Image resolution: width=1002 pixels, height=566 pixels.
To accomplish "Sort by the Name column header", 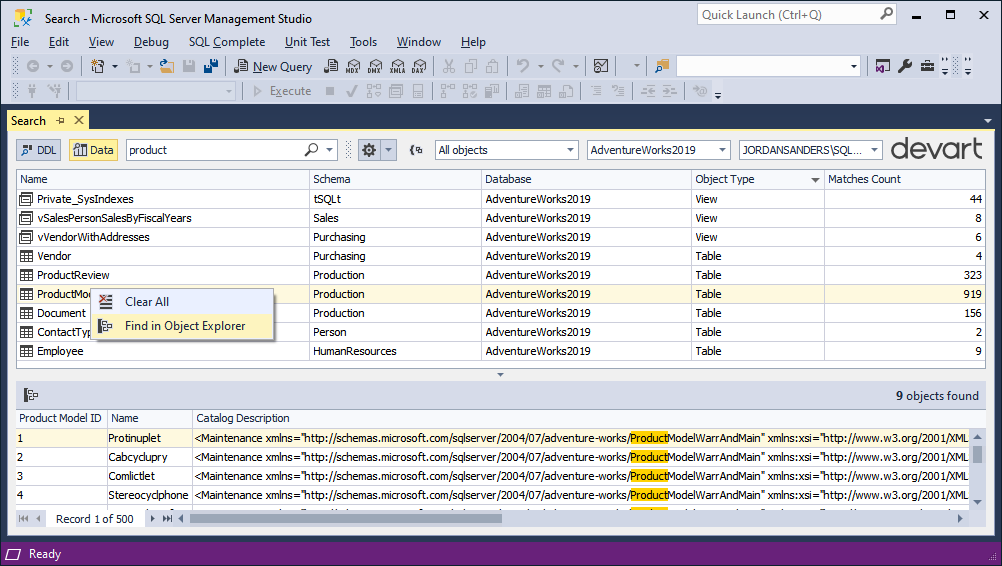I will pos(163,180).
